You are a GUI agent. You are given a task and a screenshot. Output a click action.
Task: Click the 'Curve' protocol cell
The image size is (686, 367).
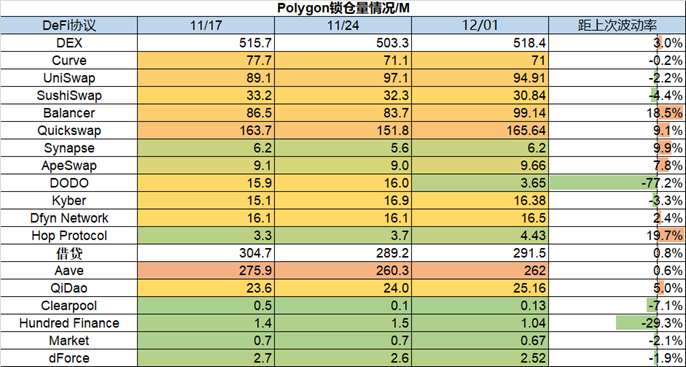point(69,60)
